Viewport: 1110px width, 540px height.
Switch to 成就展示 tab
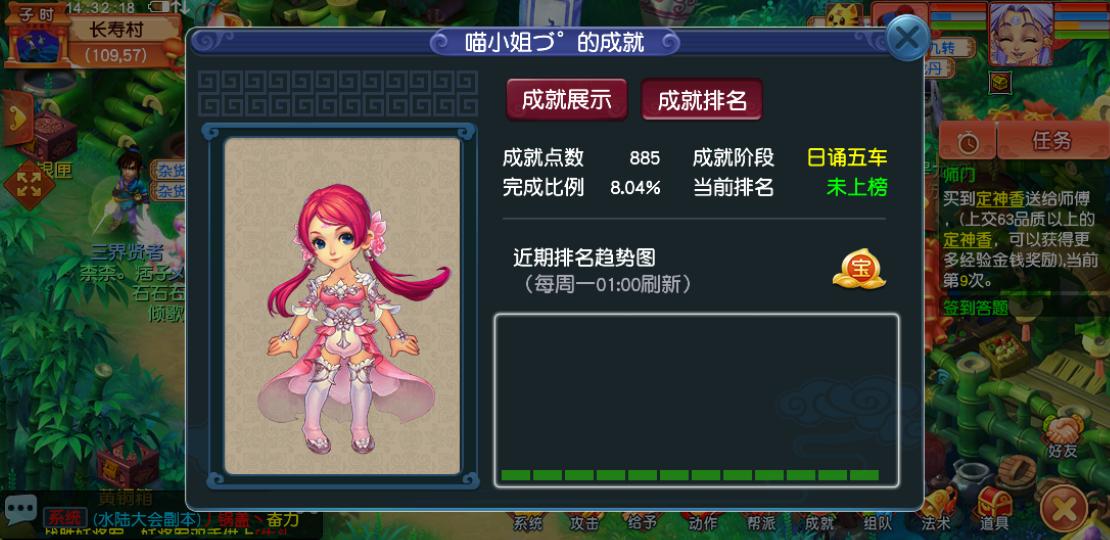click(566, 100)
